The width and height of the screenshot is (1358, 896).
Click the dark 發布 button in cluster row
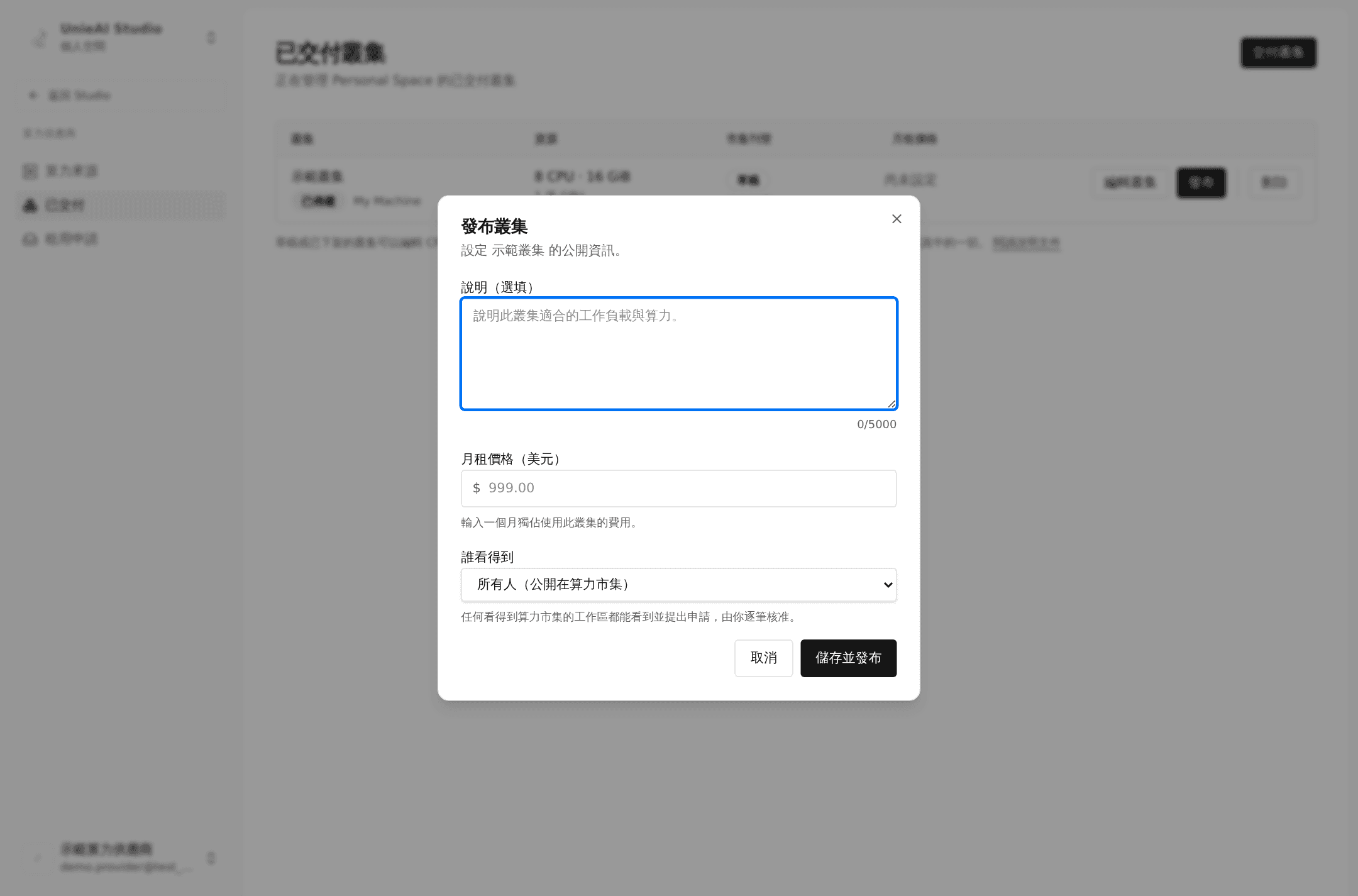(x=1201, y=183)
